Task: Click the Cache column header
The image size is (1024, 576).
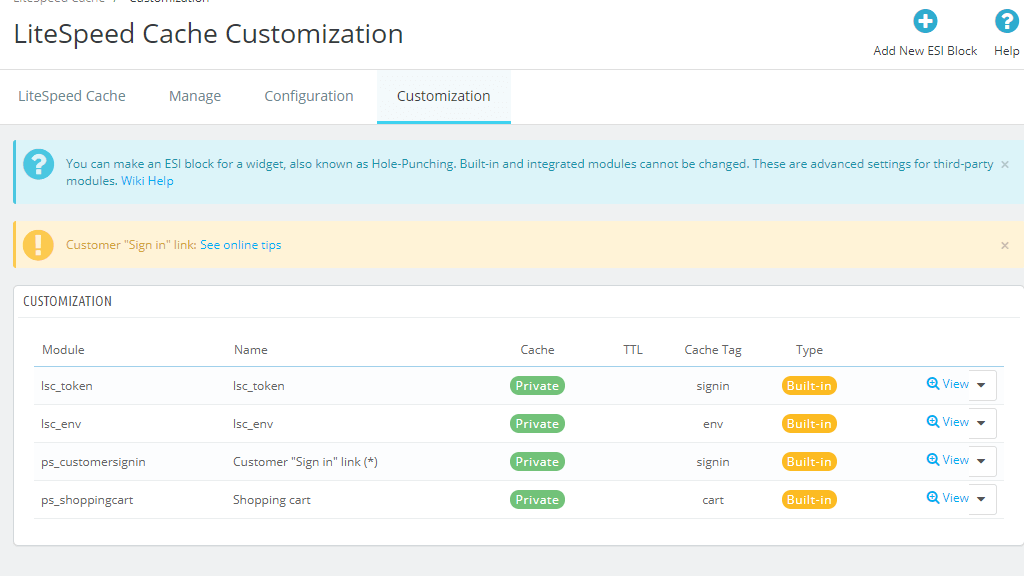Action: coord(537,350)
